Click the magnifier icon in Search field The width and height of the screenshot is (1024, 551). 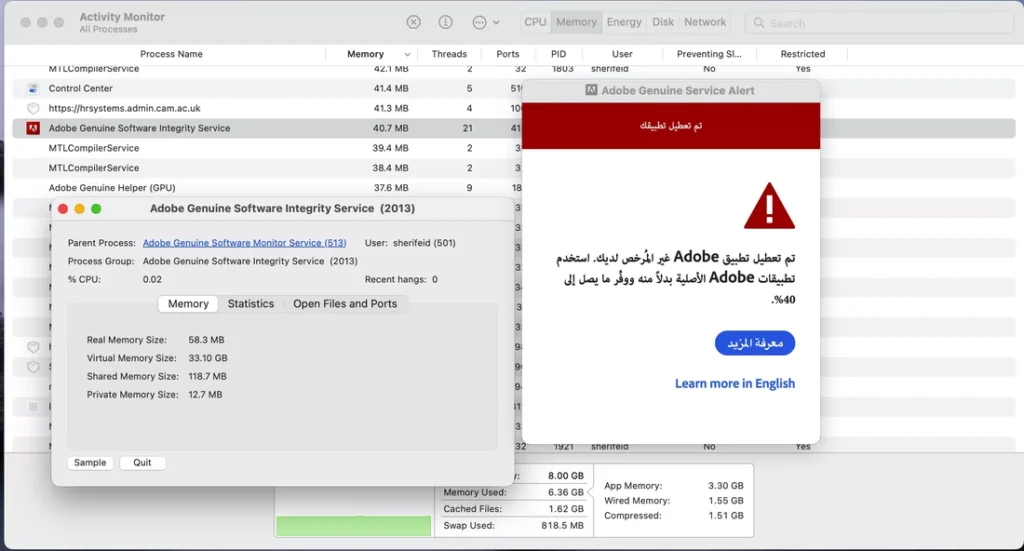[758, 23]
